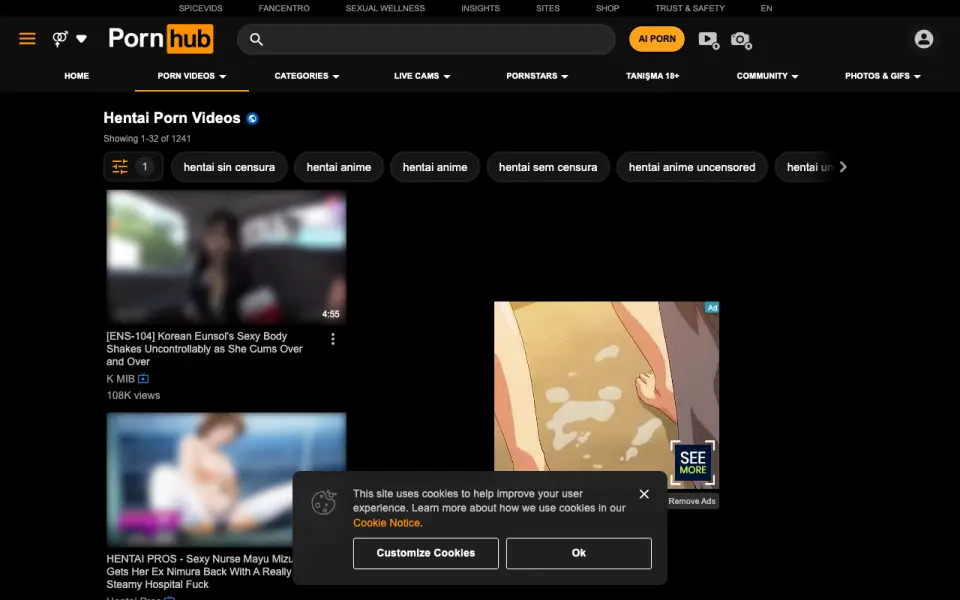The width and height of the screenshot is (960, 600).
Task: Open the K MIB uploader link
Action: pos(120,379)
